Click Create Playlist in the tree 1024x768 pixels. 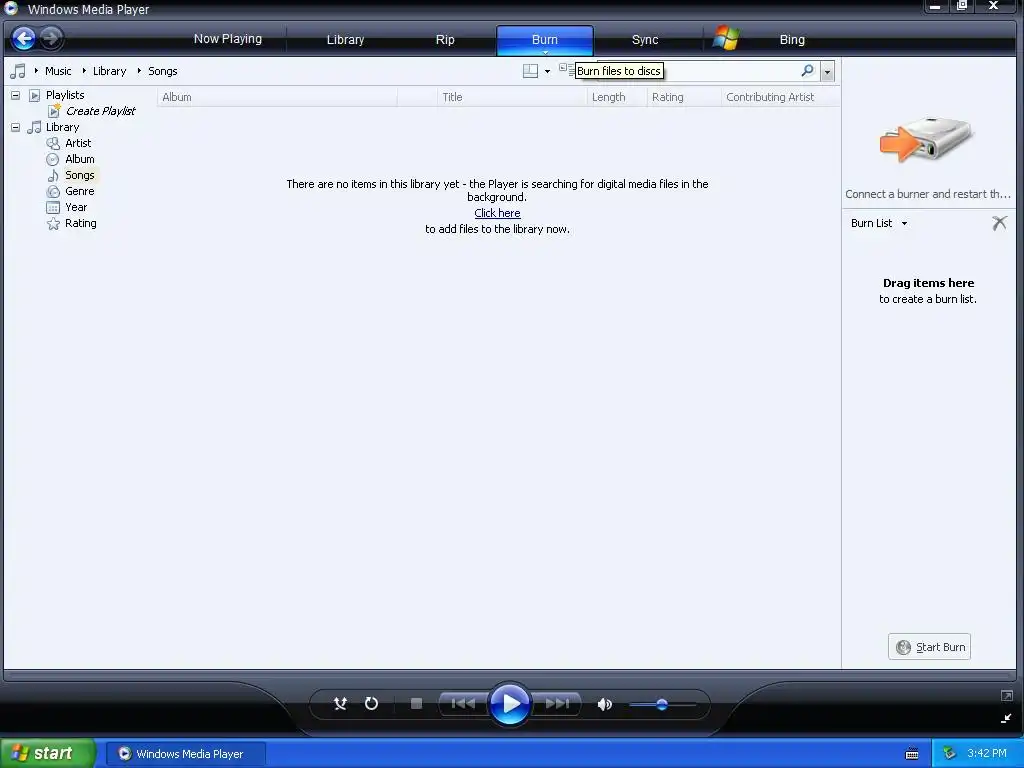pyautogui.click(x=101, y=111)
